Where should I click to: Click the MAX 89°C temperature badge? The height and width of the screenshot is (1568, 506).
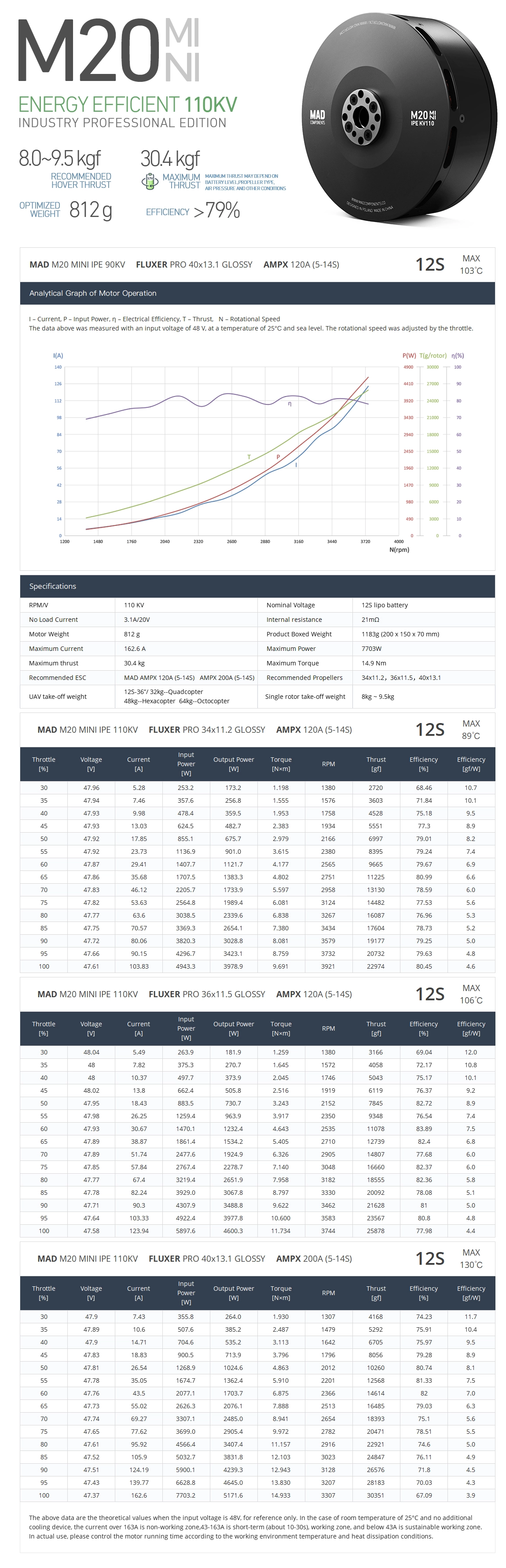[x=471, y=729]
